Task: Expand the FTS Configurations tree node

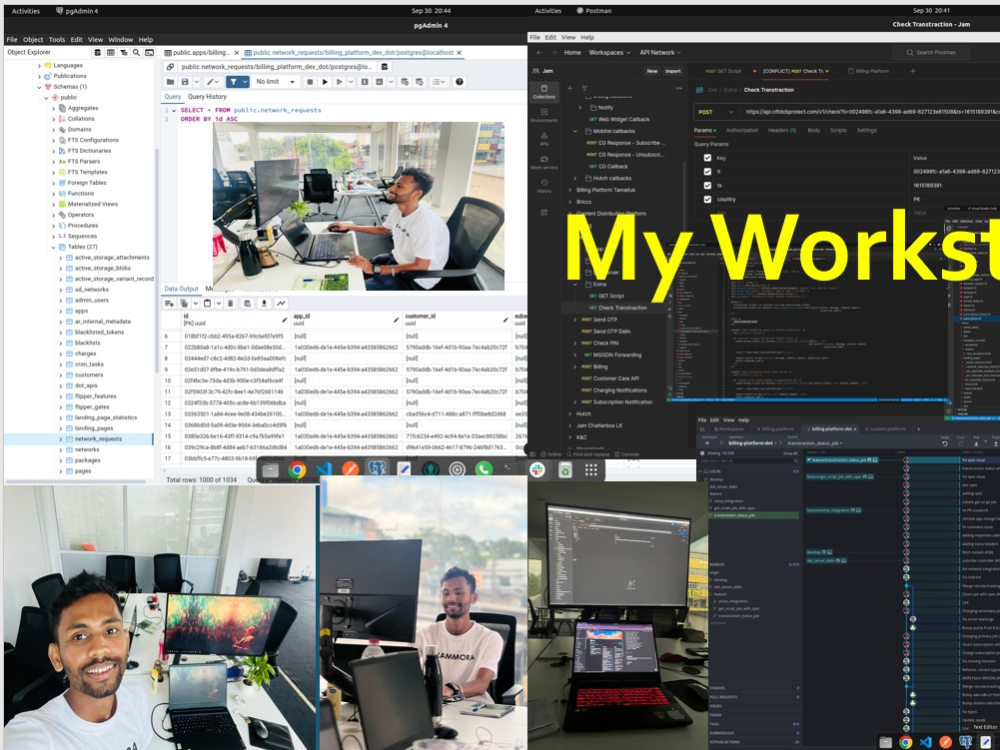Action: click(x=54, y=140)
